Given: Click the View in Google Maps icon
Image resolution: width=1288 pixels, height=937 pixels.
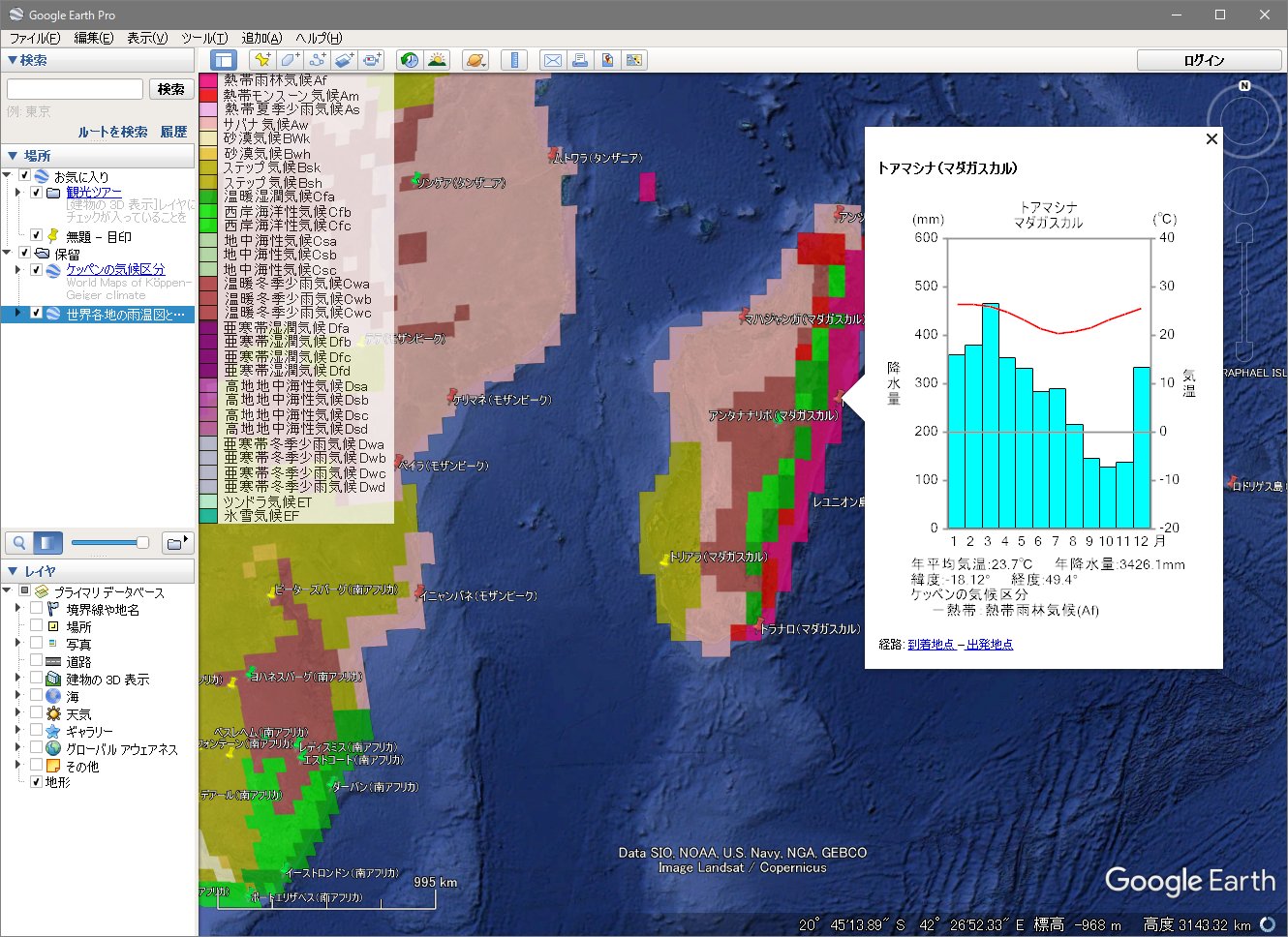Looking at the screenshot, I should pos(634,60).
